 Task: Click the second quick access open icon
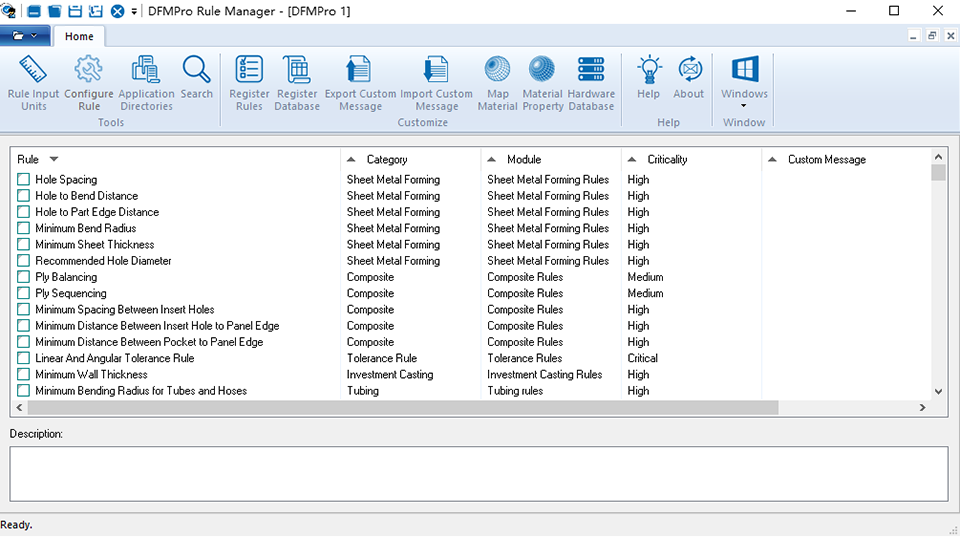[54, 11]
